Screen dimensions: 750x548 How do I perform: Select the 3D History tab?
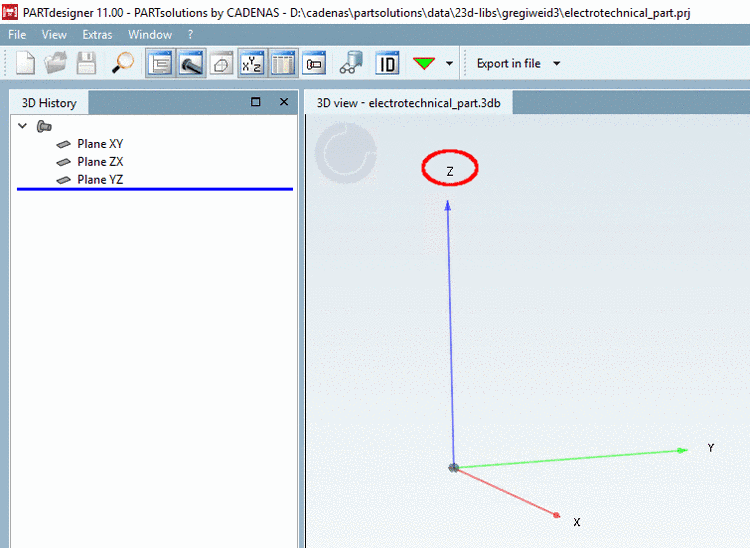point(49,103)
